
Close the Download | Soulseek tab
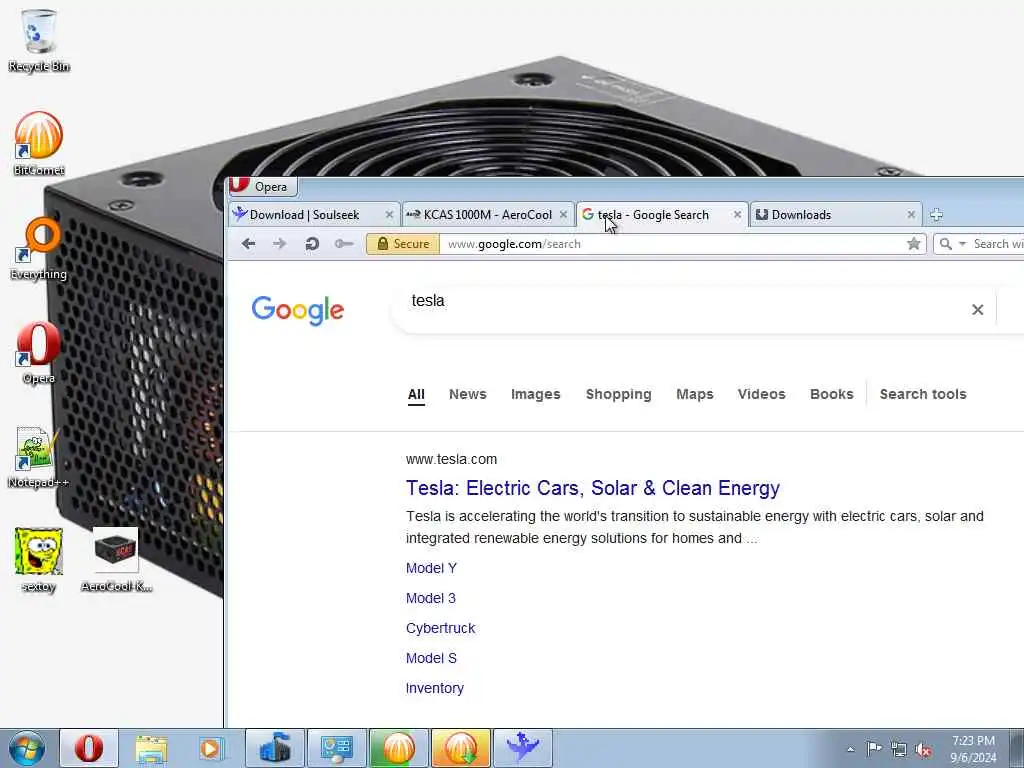[x=389, y=215]
